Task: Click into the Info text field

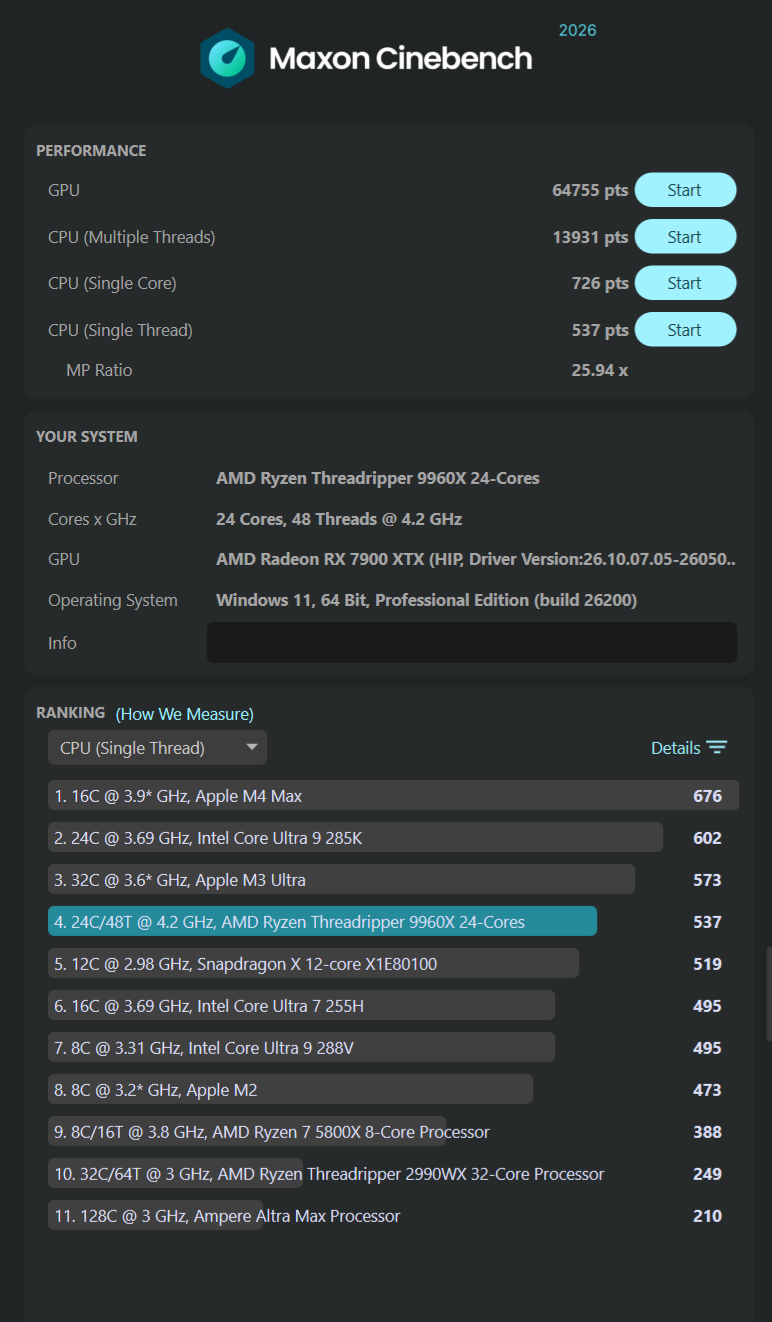Action: [472, 642]
